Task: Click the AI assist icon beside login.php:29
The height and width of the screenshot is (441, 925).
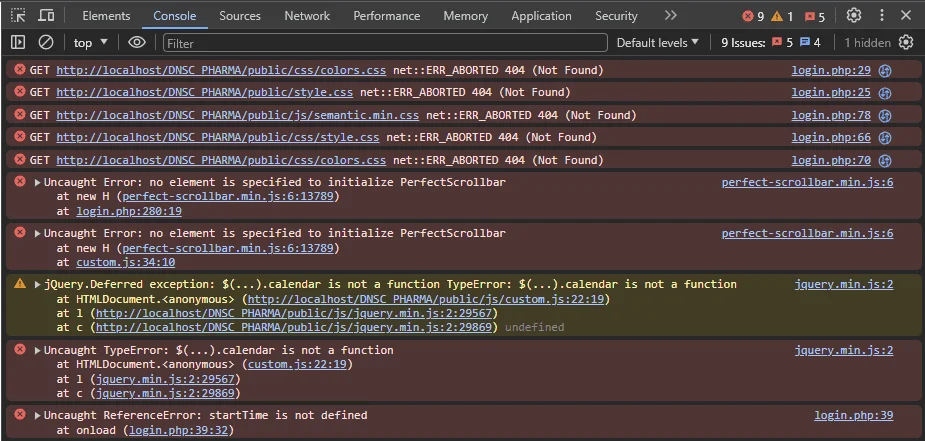Action: click(x=884, y=71)
